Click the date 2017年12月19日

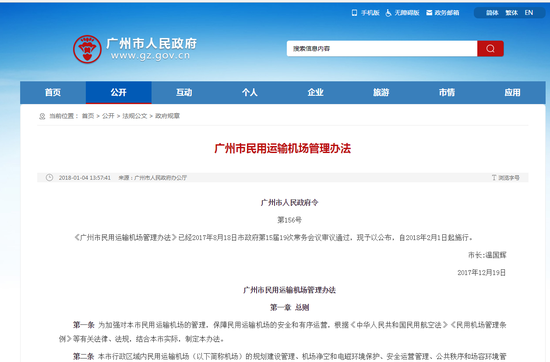pos(481,273)
